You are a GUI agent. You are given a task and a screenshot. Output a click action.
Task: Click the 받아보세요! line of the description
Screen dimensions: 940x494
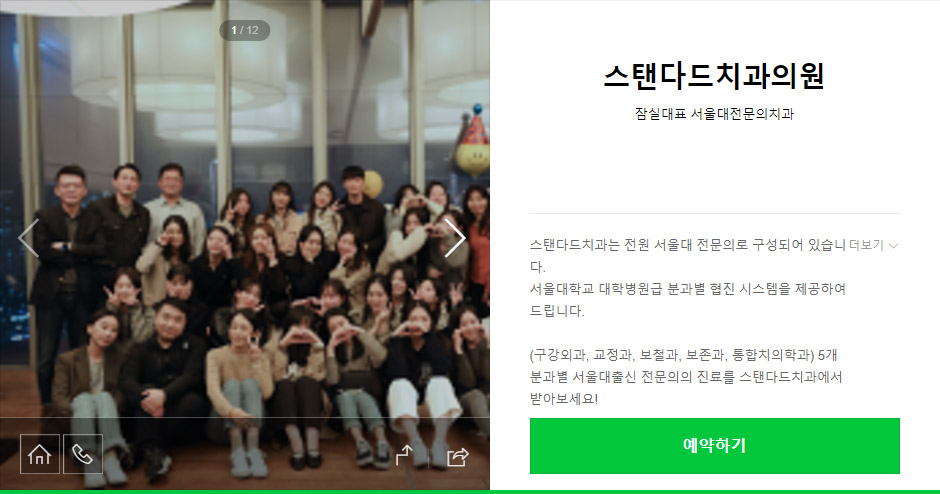[564, 399]
